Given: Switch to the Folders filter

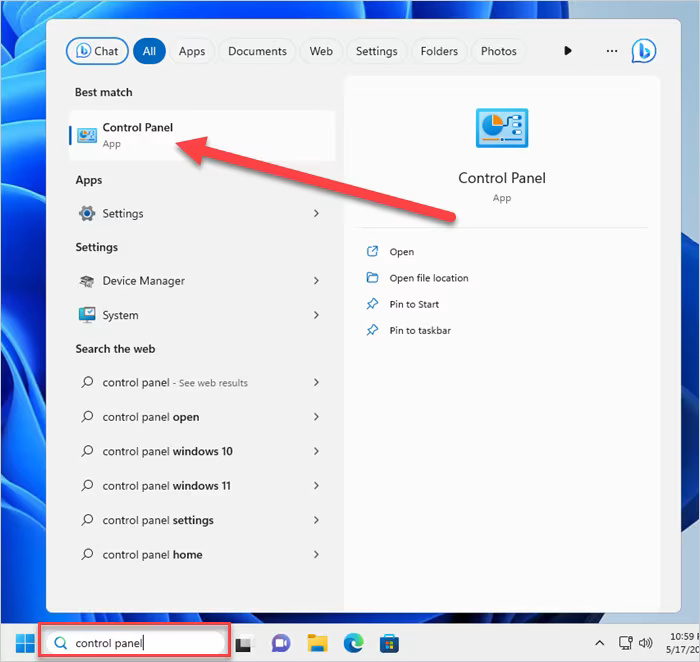Looking at the screenshot, I should point(439,51).
